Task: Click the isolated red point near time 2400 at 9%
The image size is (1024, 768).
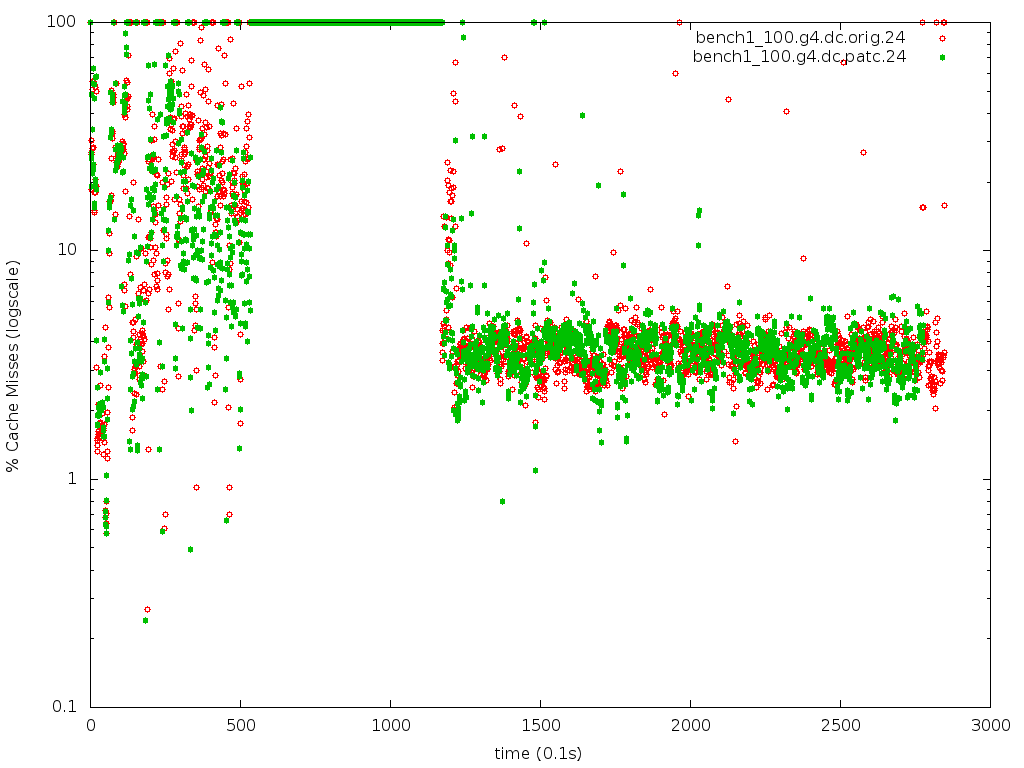Action: tap(803, 258)
